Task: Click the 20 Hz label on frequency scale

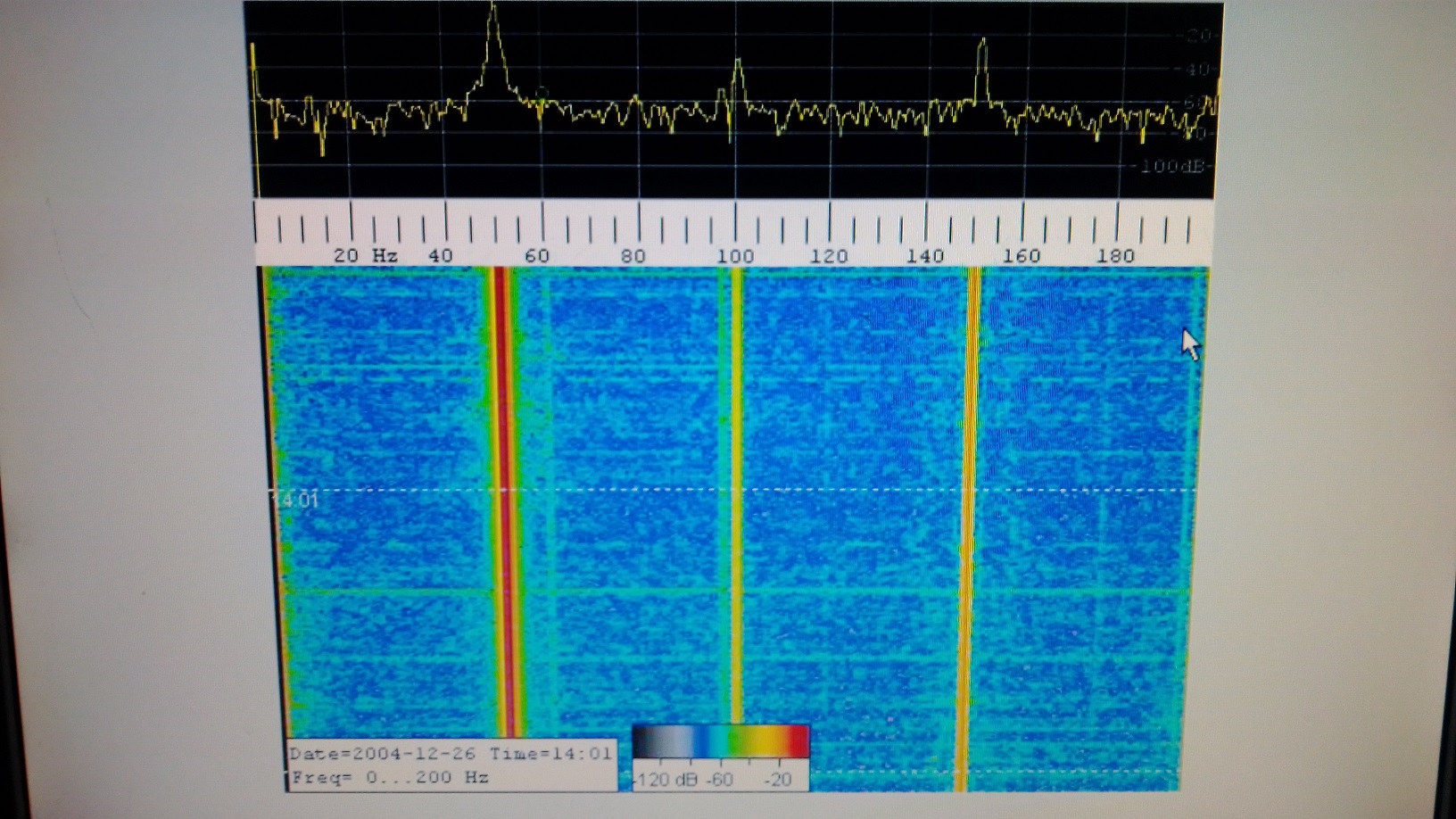Action: tap(365, 255)
